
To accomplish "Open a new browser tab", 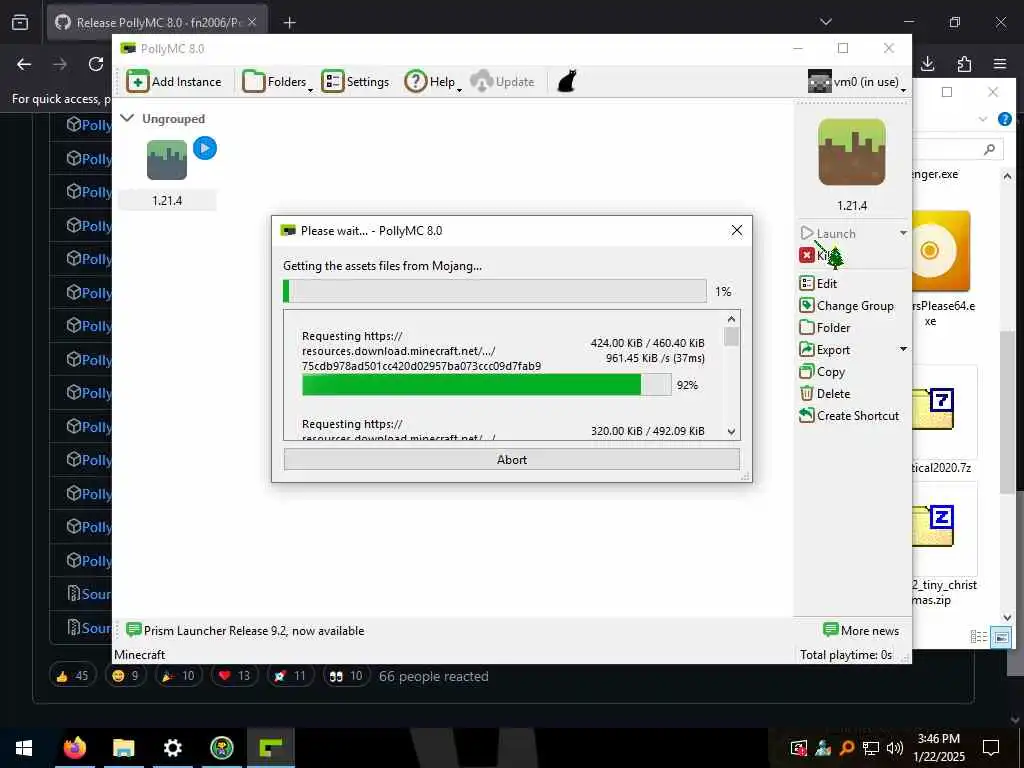I will coord(290,23).
